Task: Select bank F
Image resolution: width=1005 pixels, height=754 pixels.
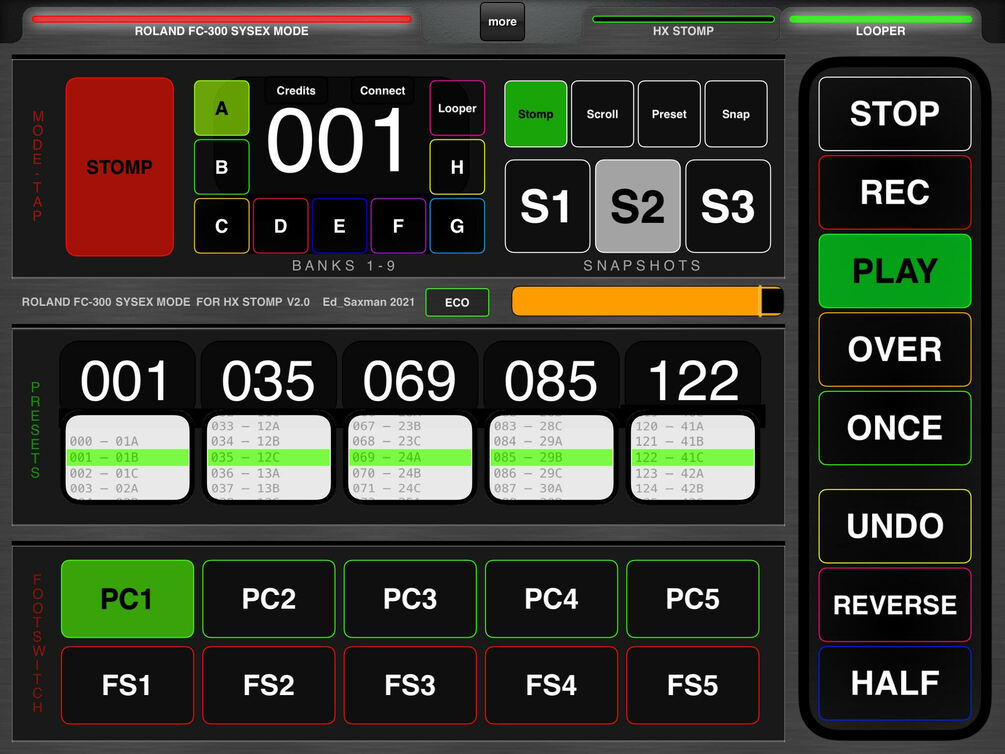Action: (x=398, y=226)
